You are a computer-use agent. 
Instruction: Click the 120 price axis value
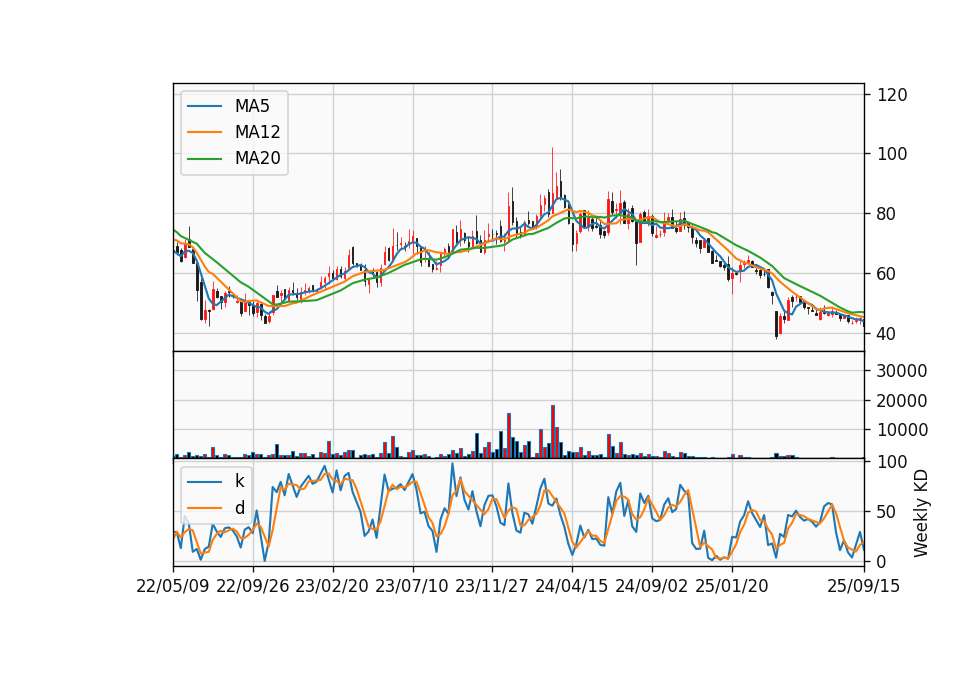(892, 95)
